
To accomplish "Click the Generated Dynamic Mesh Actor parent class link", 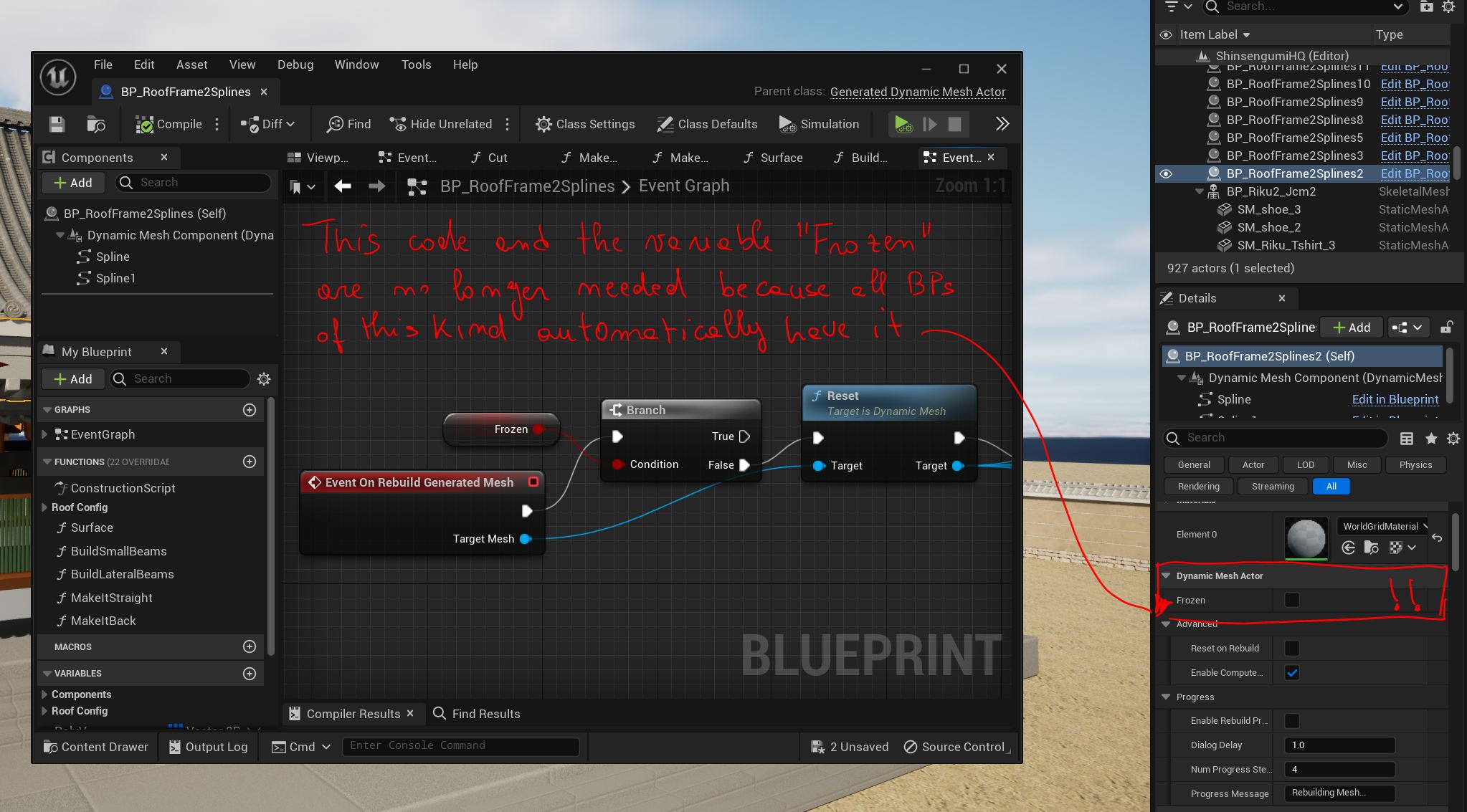I will coord(917,92).
